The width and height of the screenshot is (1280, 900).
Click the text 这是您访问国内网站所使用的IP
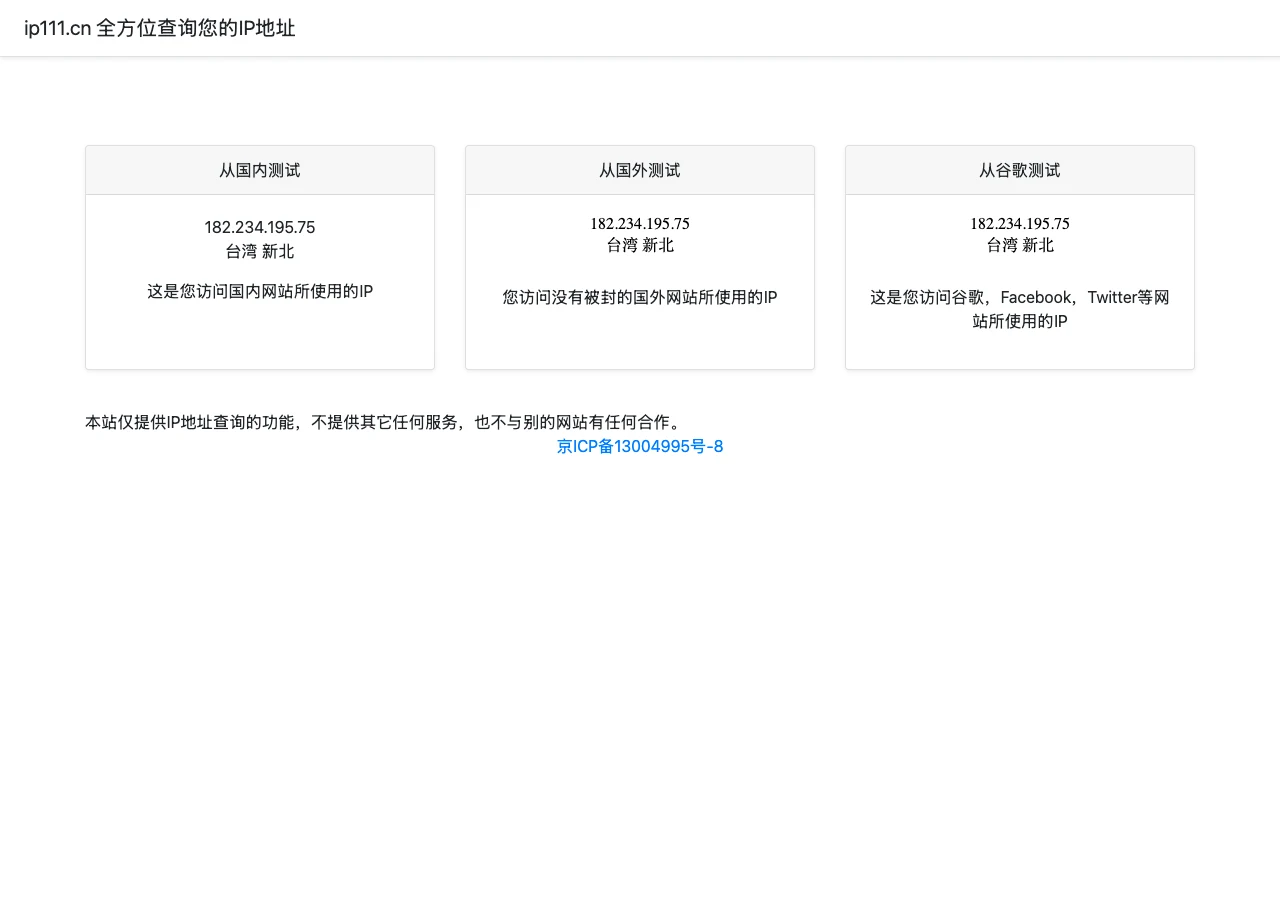[x=260, y=291]
